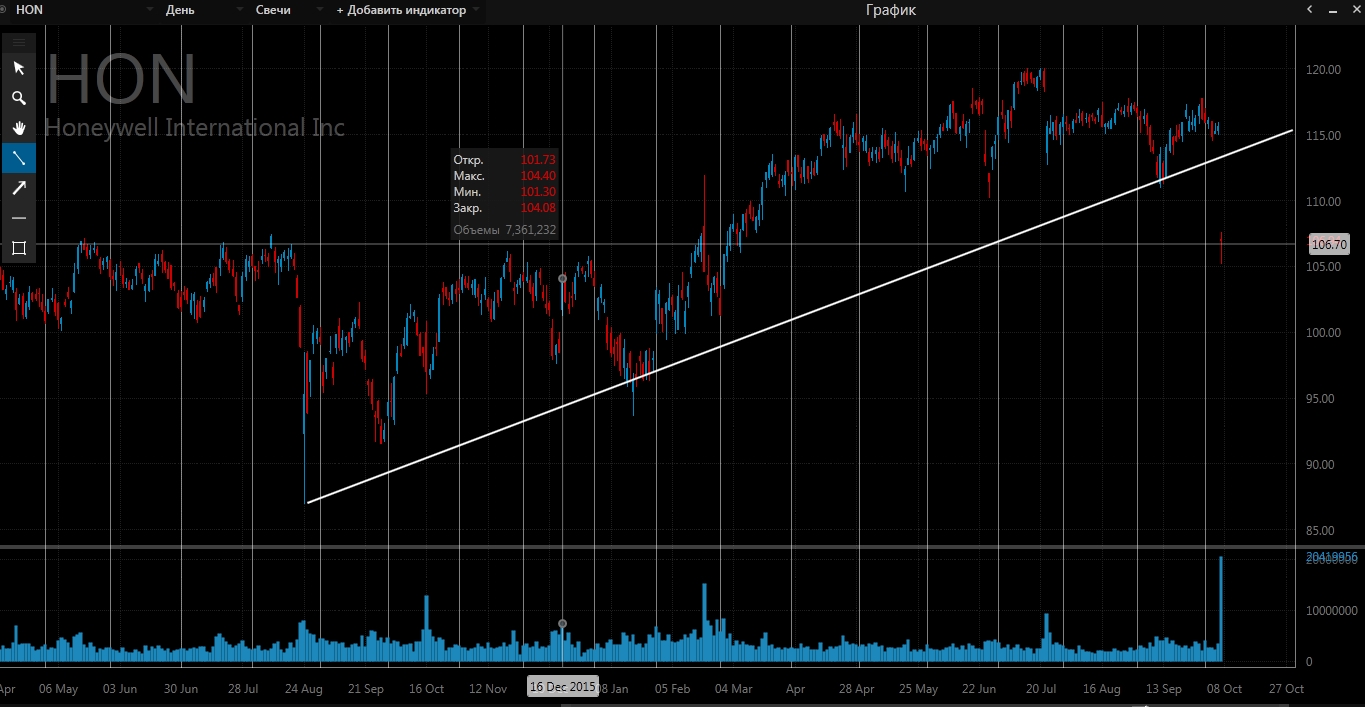Open the Добавить индикатор menu
This screenshot has height=707, width=1365.
pos(407,10)
